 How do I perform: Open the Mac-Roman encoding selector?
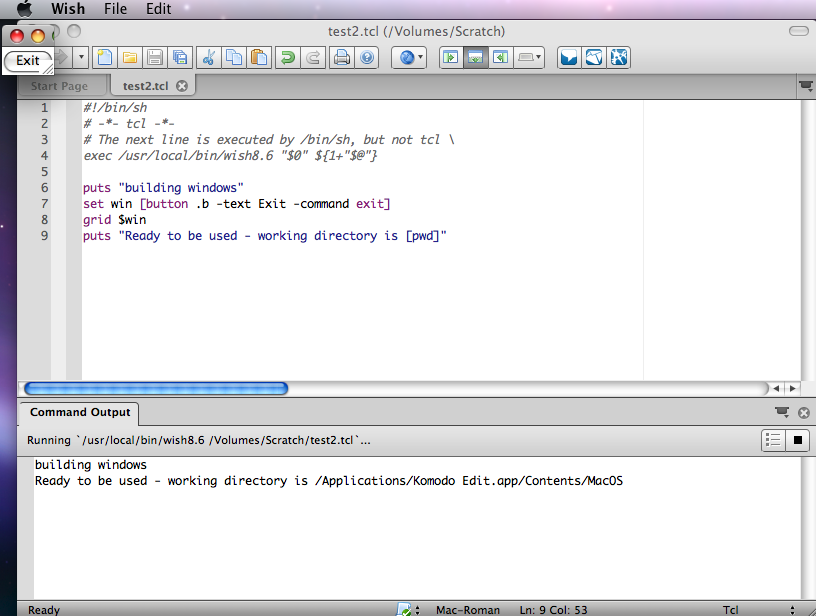click(x=468, y=610)
